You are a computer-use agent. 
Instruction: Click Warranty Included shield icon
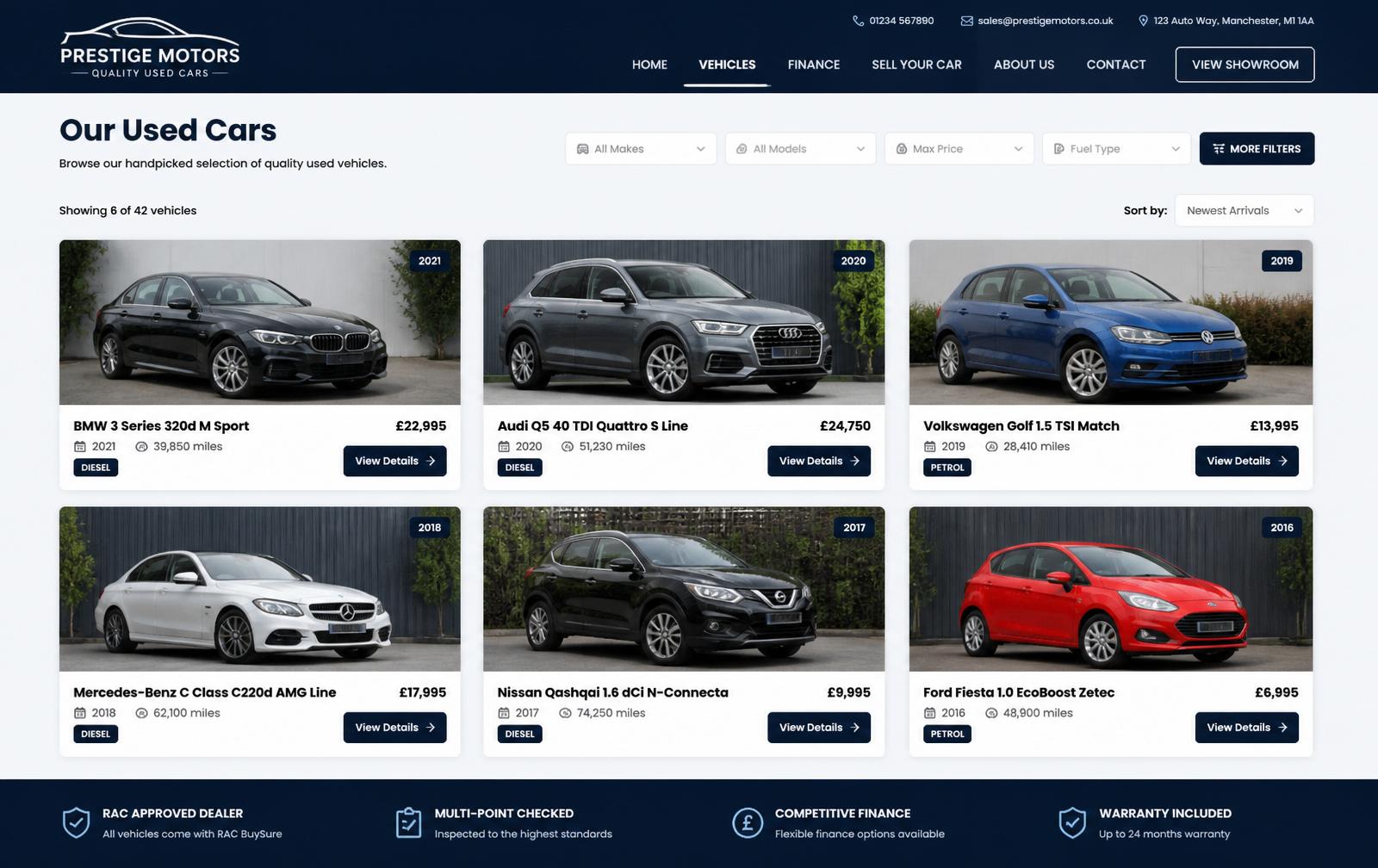click(x=1072, y=822)
